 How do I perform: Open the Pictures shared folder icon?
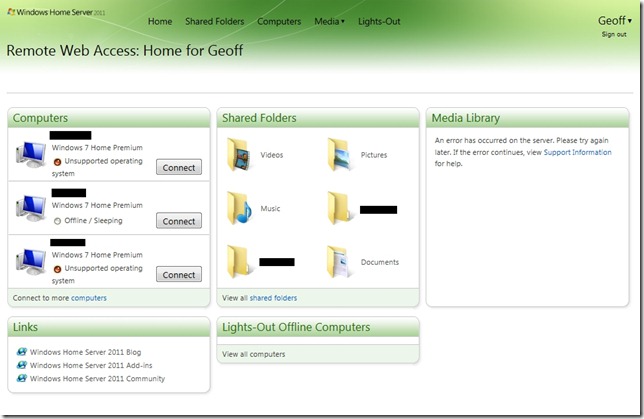[342, 155]
